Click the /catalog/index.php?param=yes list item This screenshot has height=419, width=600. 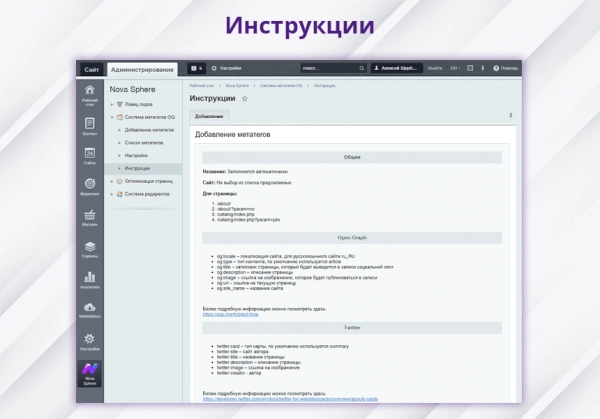tap(248, 220)
